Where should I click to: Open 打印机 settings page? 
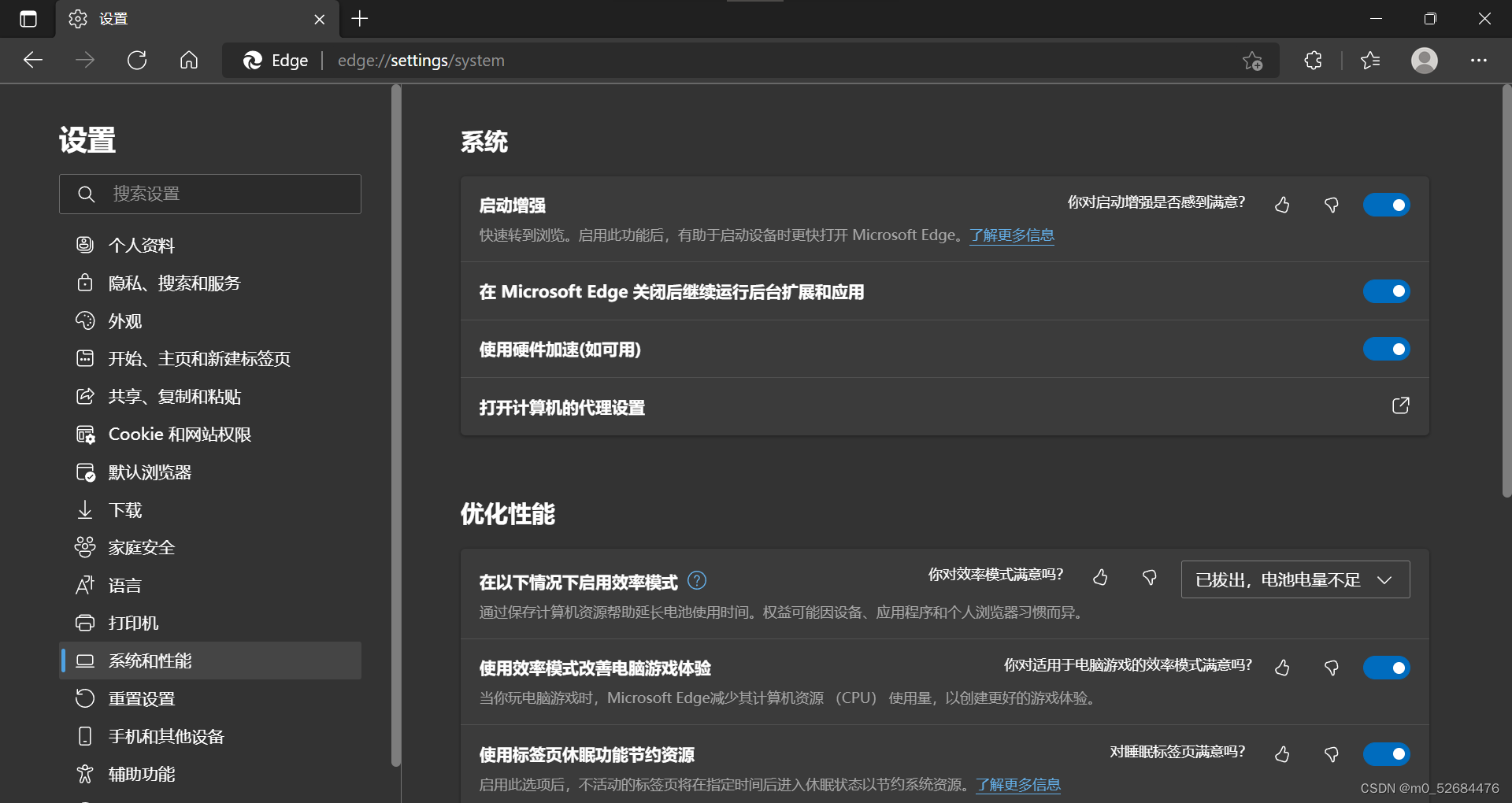210,624
